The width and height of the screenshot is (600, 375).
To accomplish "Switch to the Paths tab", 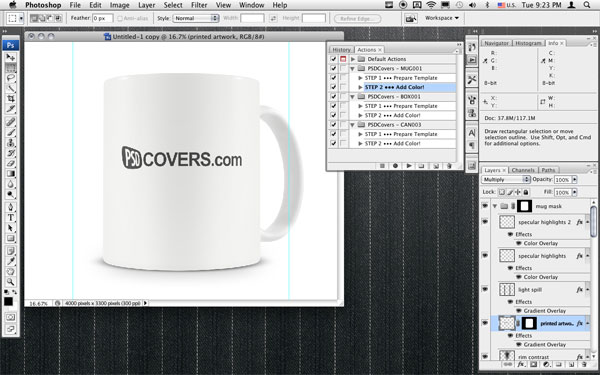I will point(548,170).
